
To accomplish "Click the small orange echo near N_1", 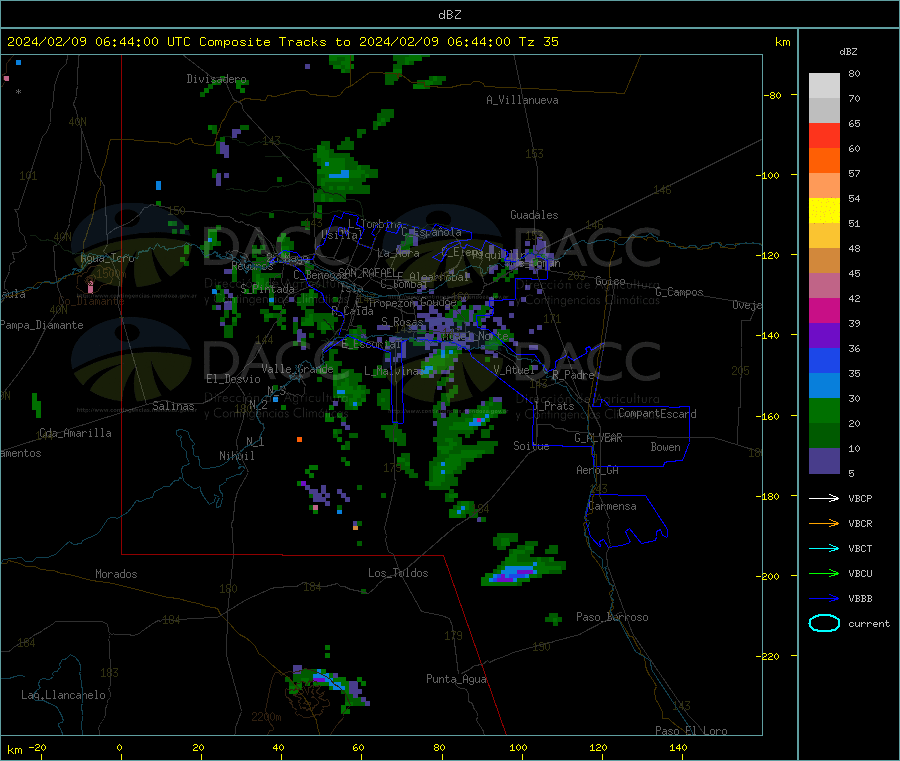I will click(300, 440).
